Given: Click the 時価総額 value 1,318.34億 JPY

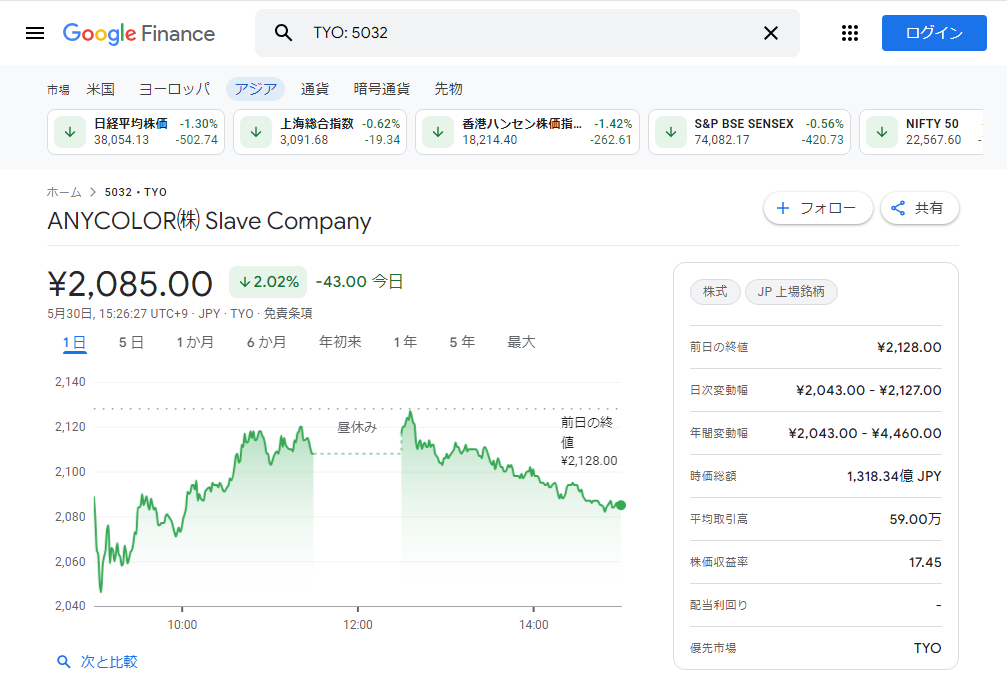Looking at the screenshot, I should tap(894, 476).
